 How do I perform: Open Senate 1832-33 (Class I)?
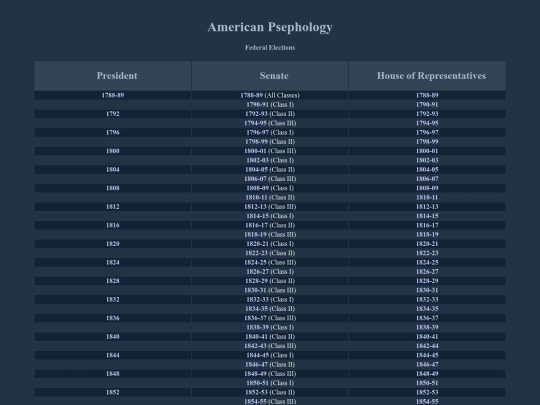pyautogui.click(x=270, y=300)
